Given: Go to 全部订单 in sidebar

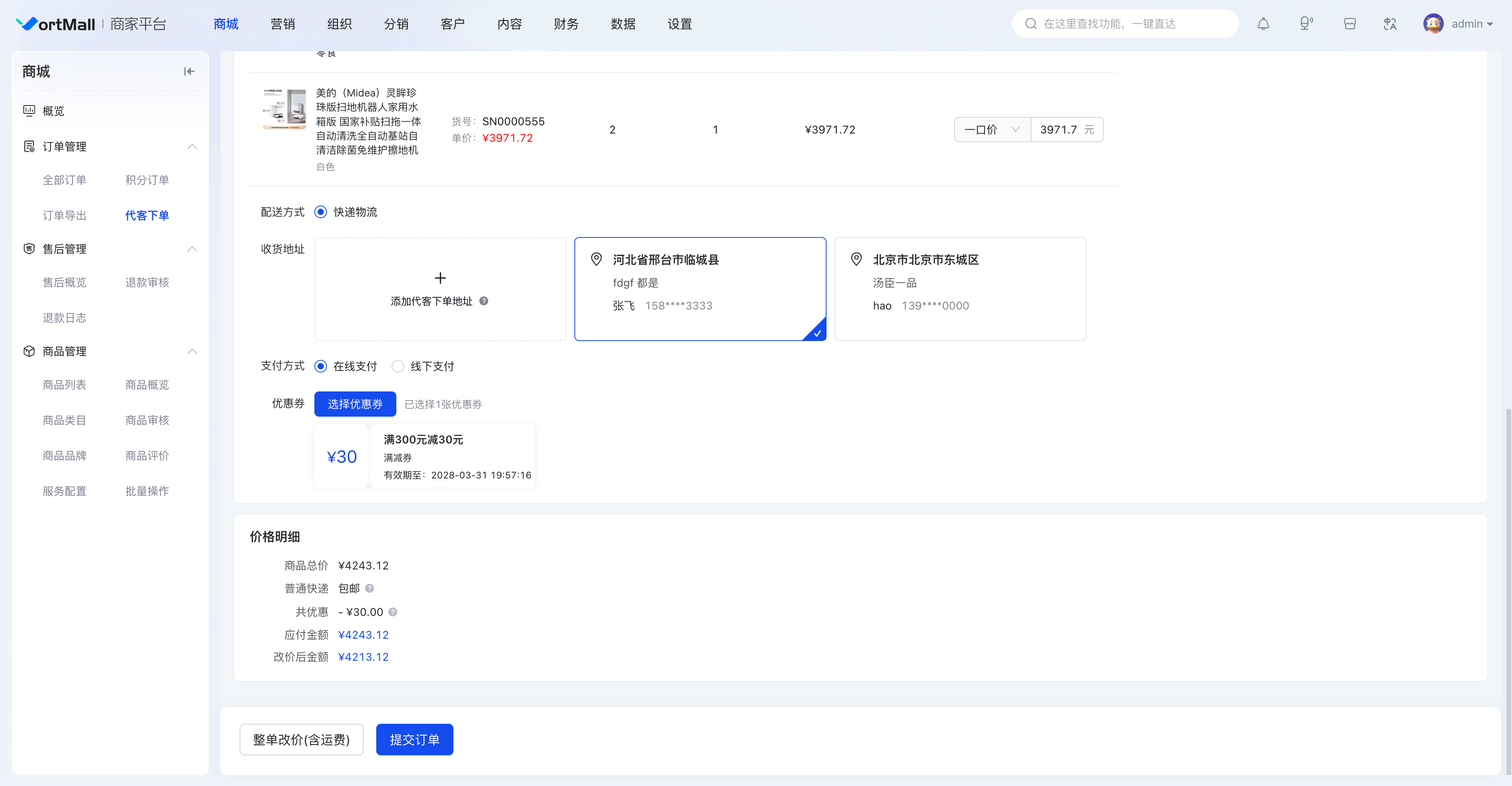Looking at the screenshot, I should pyautogui.click(x=65, y=180).
